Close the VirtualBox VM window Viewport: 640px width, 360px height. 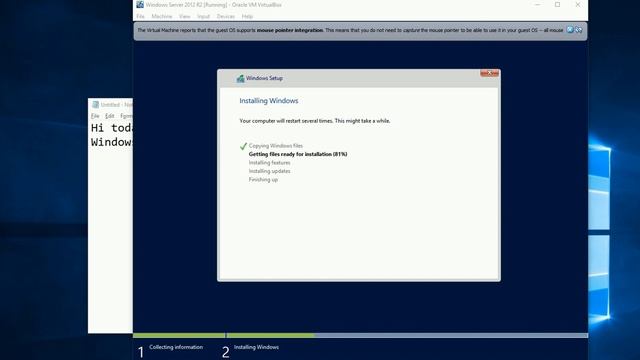pos(578,4)
